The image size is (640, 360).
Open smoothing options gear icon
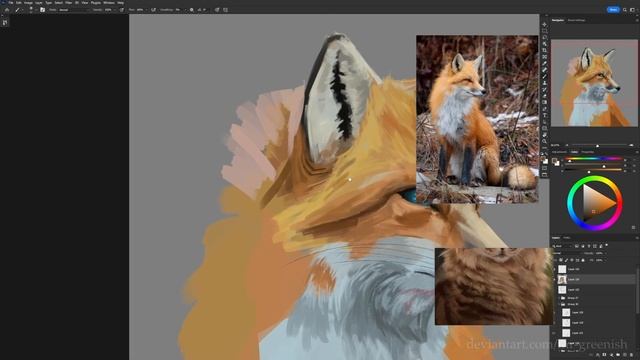[191, 10]
